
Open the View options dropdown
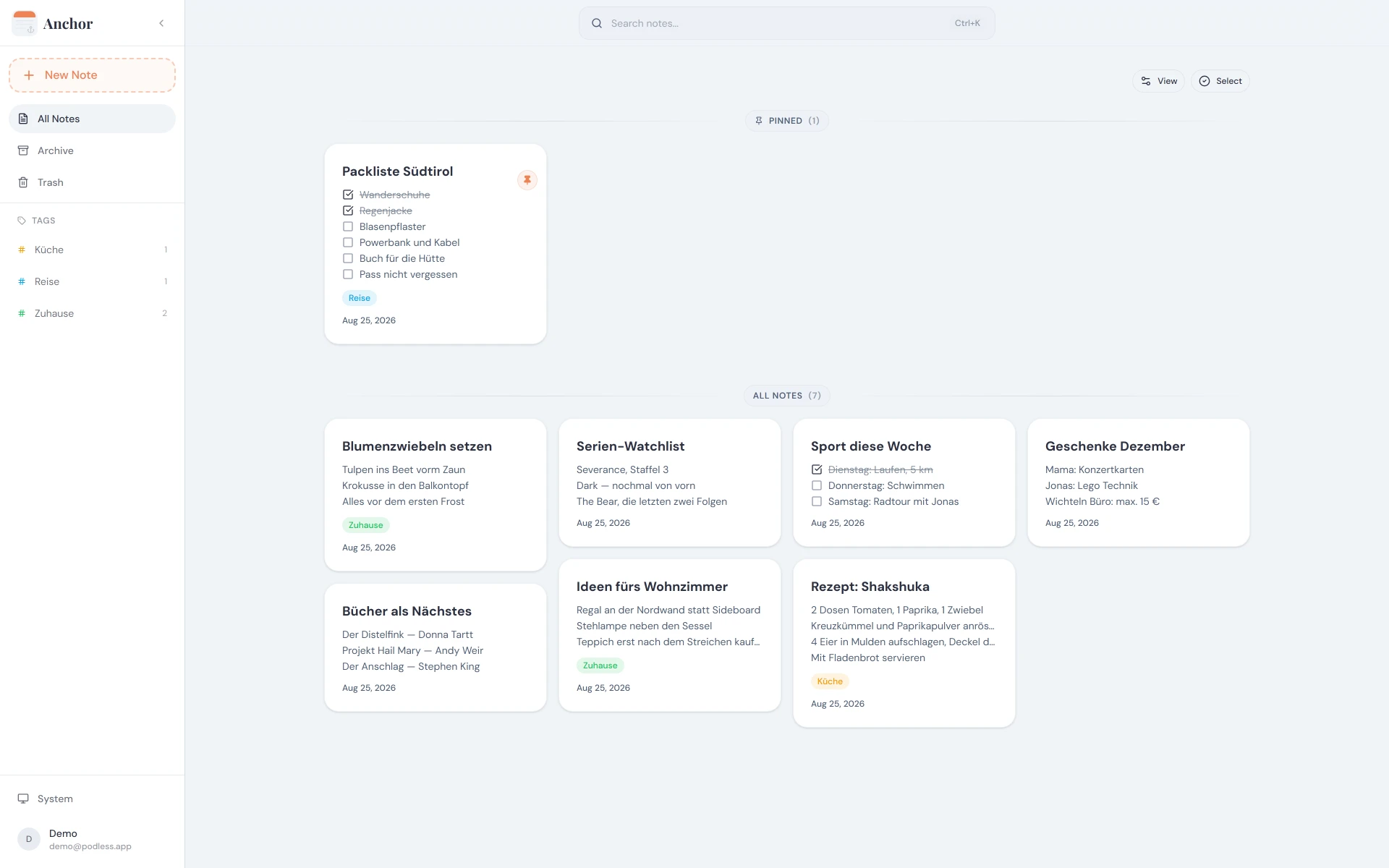tap(1158, 81)
